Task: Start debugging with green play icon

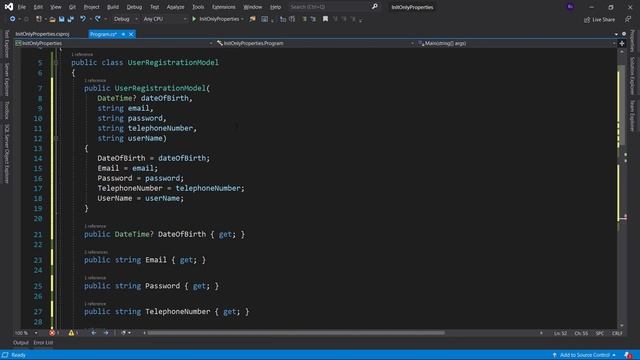Action: (x=194, y=19)
